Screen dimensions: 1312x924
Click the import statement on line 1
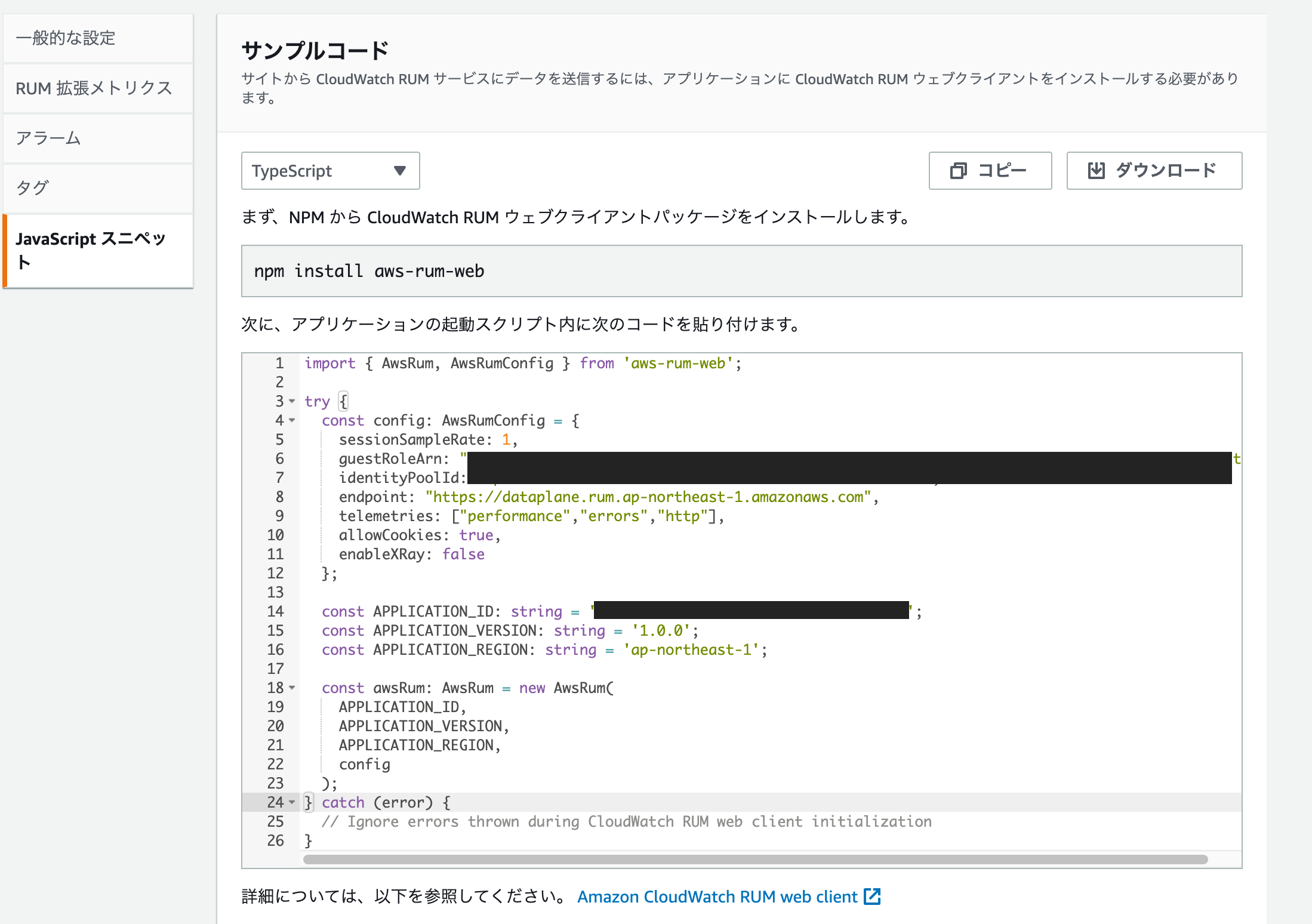[x=523, y=363]
